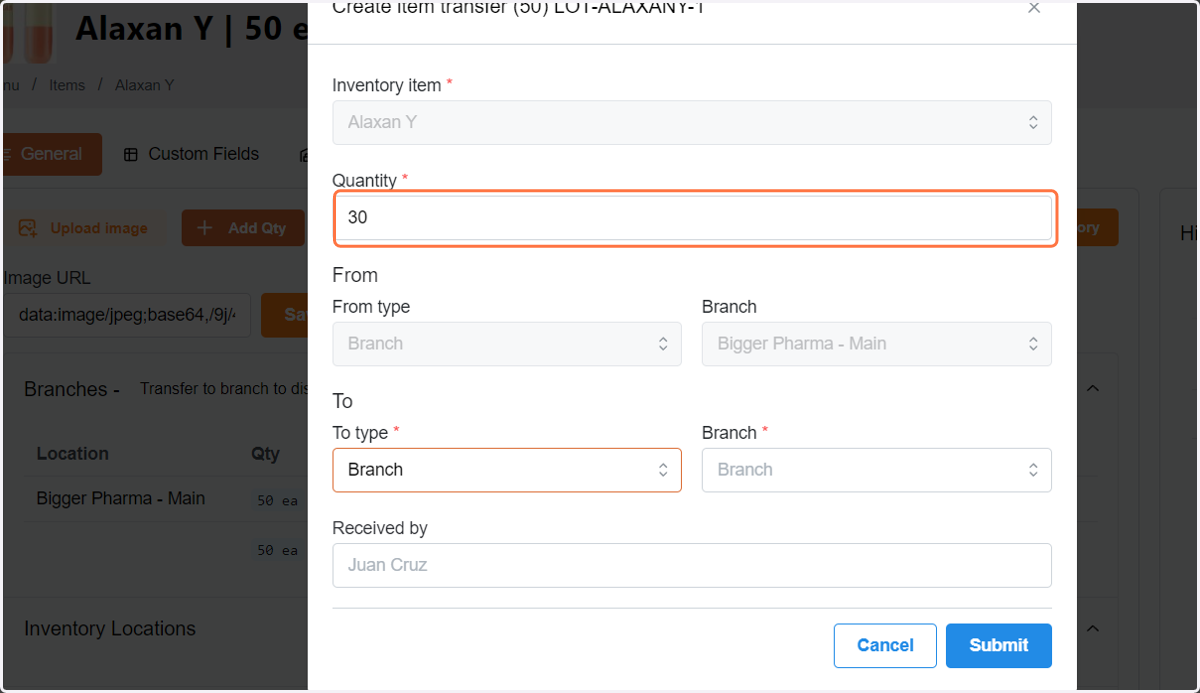Open the Alaxan Y breadcrumb link
Screen dimensions: 1200x693
tap(145, 85)
